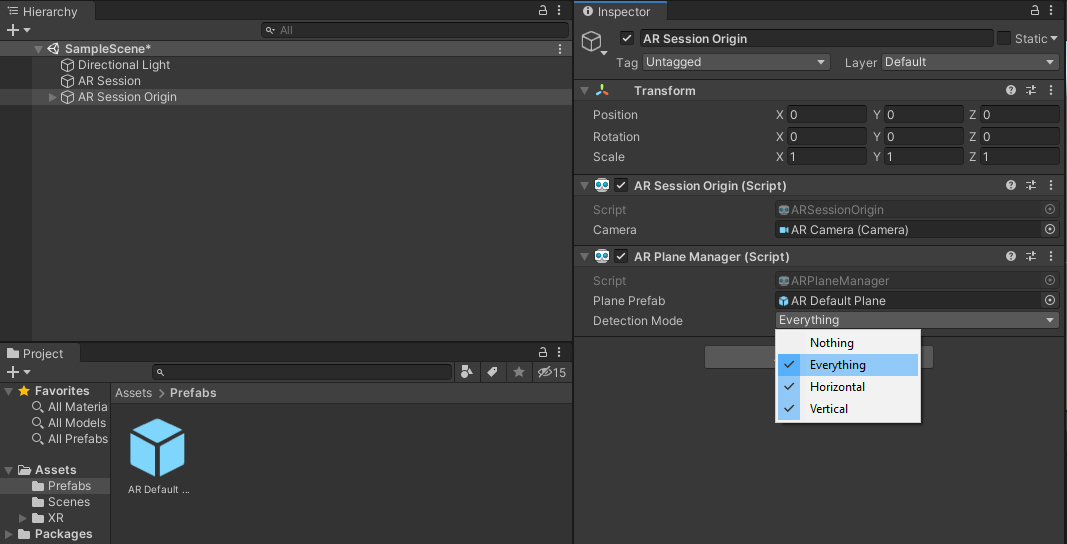Click the Plane Prefab object picker circle

[x=1050, y=301]
